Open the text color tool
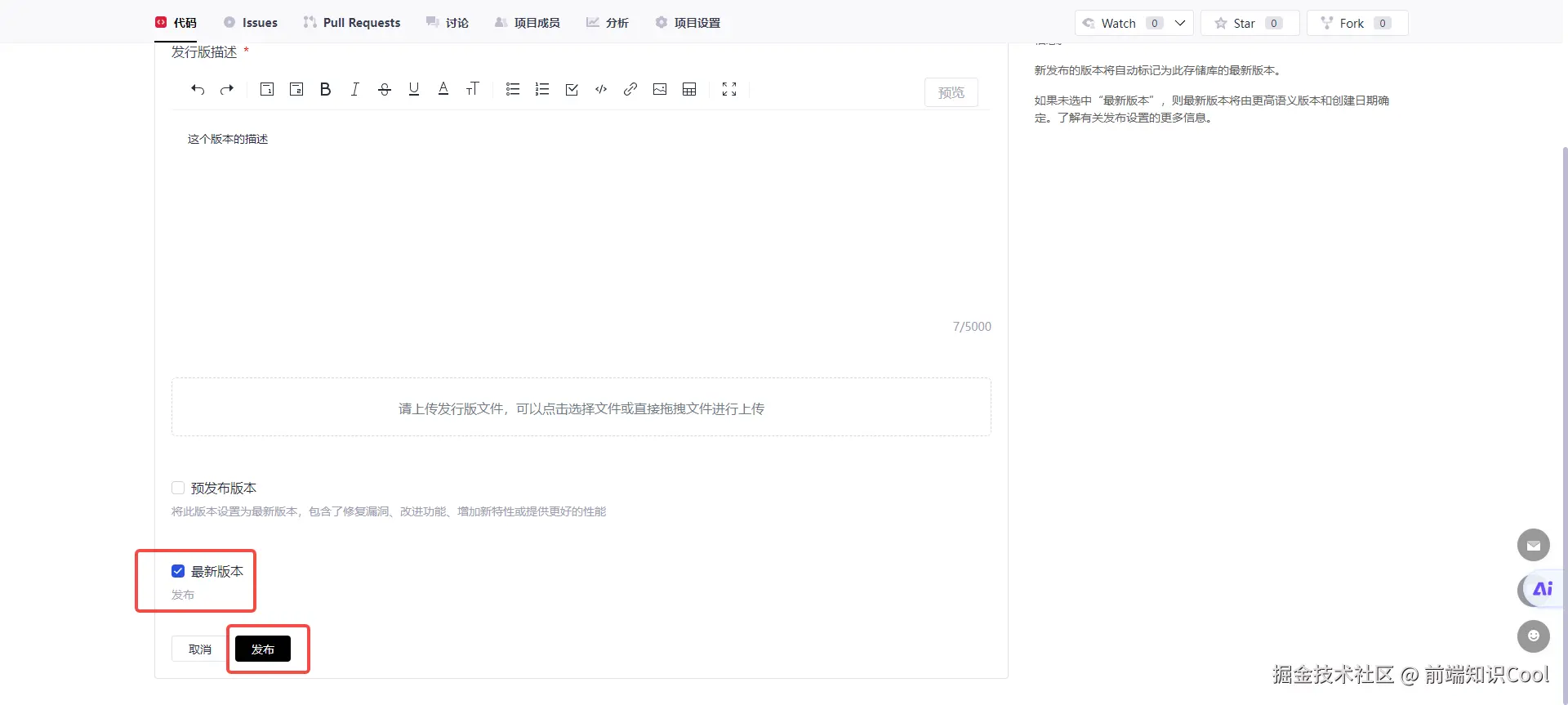The image size is (1568, 705). pos(443,90)
